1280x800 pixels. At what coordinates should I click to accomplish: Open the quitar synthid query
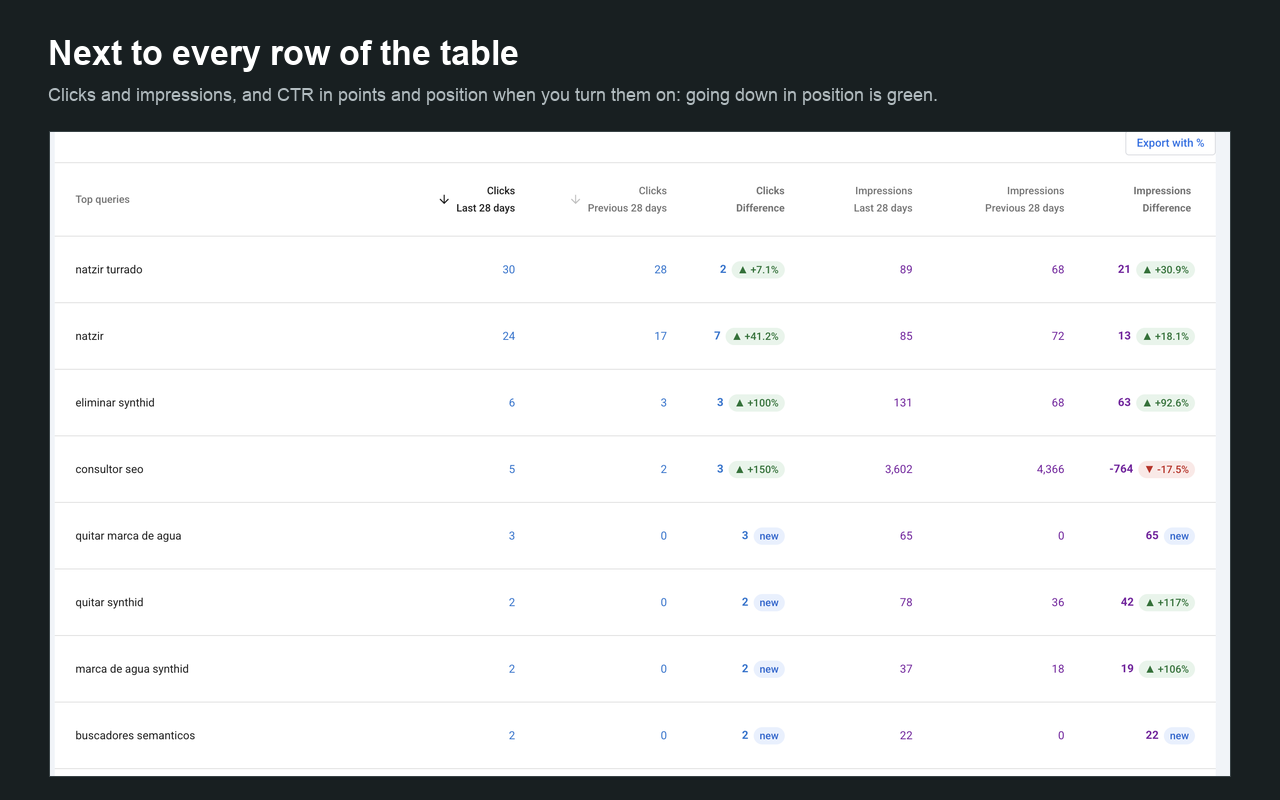109,602
